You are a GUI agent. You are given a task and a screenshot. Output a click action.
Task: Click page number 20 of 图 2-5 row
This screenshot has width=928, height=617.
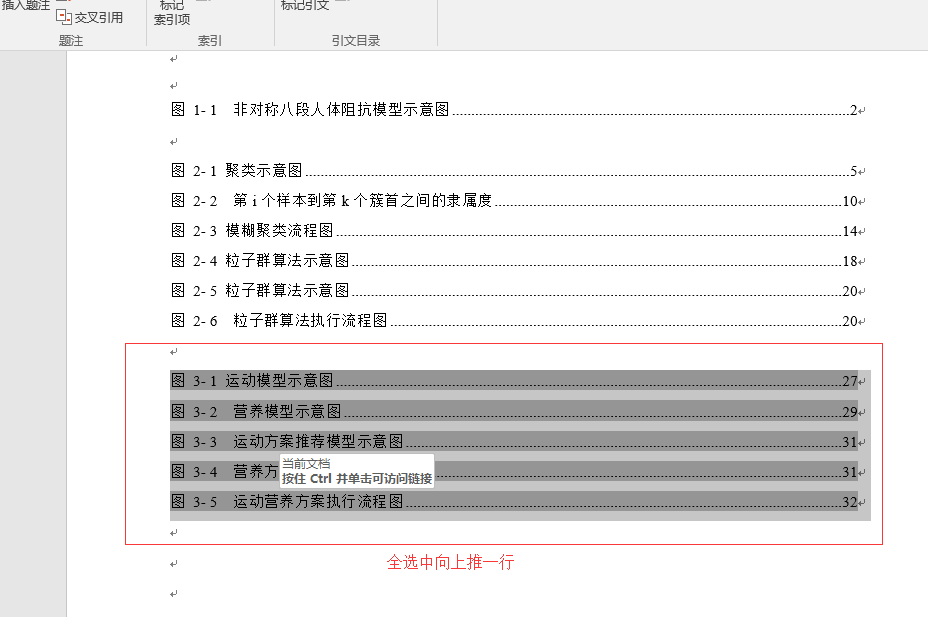850,291
